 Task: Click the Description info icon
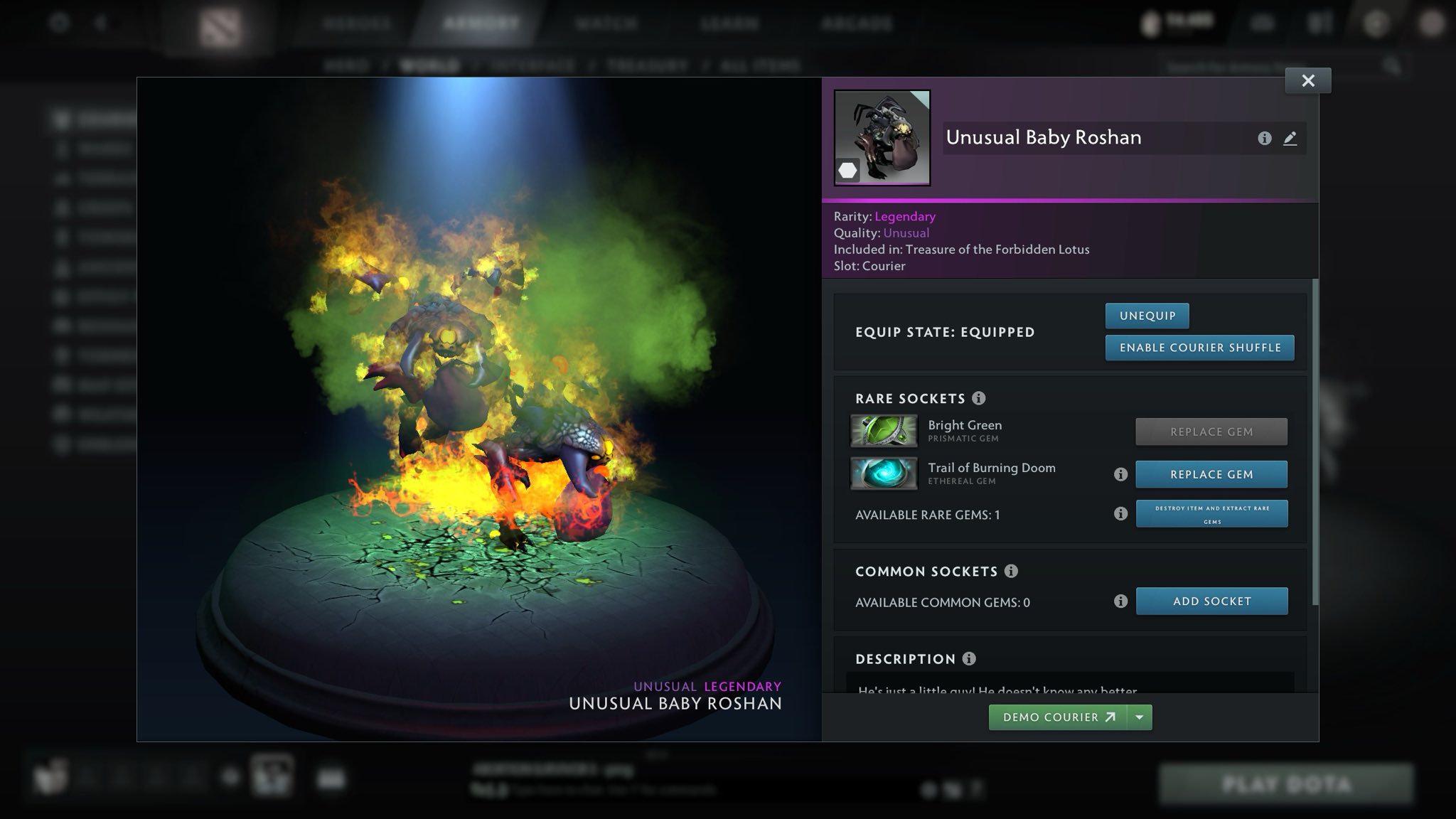tap(969, 658)
